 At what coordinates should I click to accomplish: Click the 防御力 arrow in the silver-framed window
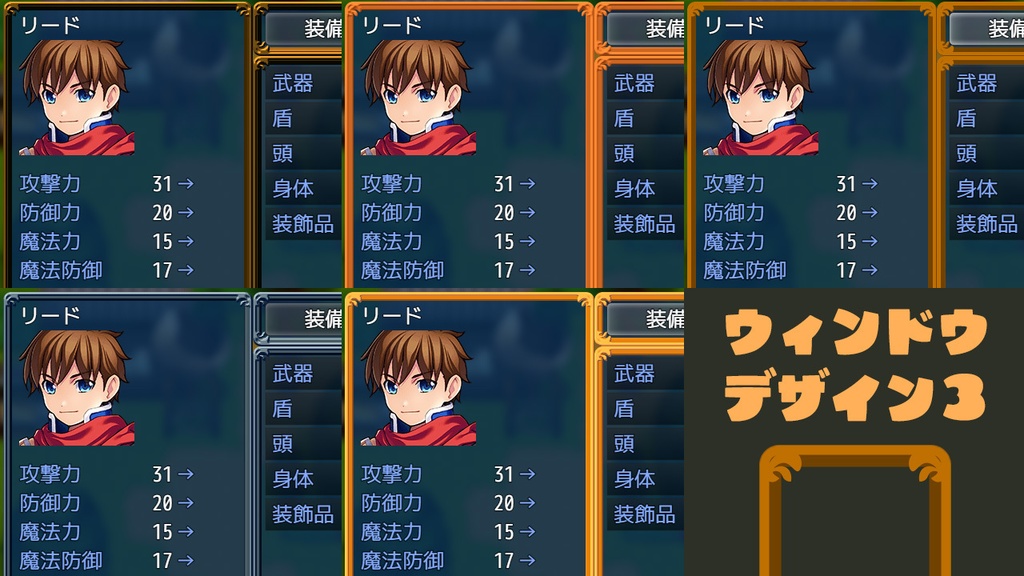point(185,503)
